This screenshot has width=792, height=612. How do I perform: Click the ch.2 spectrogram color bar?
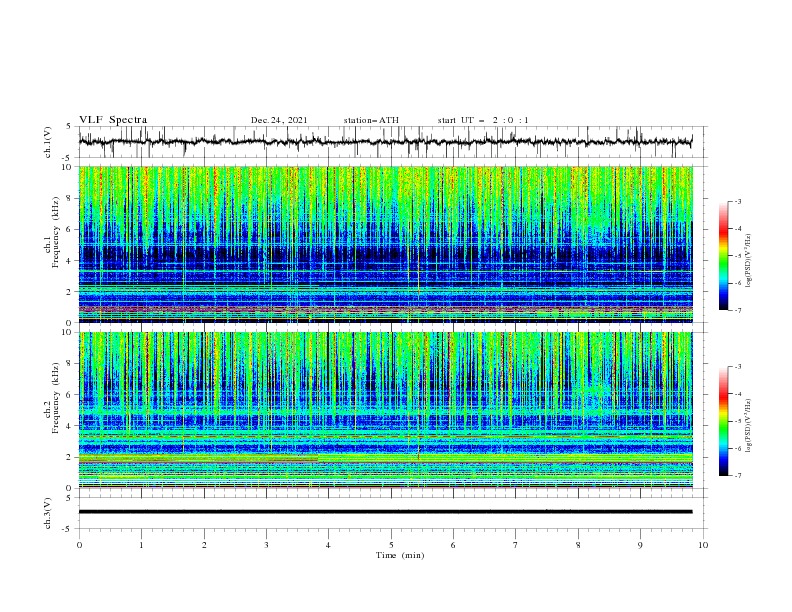point(723,421)
